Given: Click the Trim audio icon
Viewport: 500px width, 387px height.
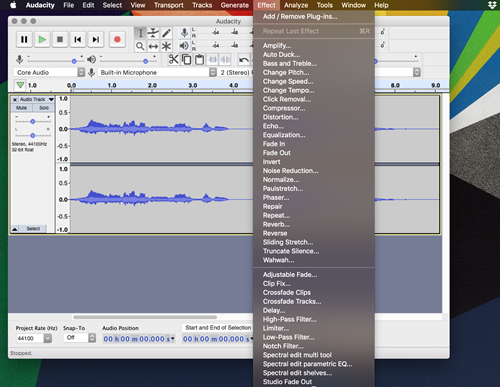Looking at the screenshot, I should [212, 59].
